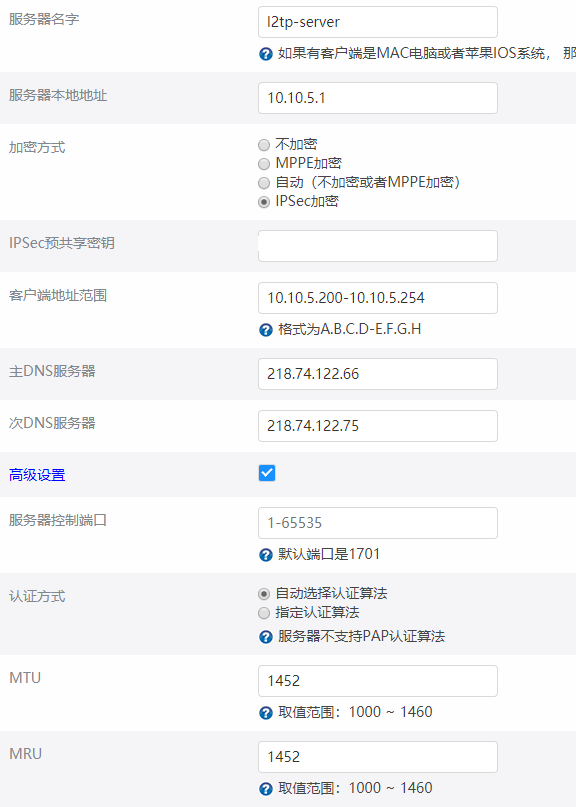Click help icon beside address format hint
The height and width of the screenshot is (807, 576).
click(266, 329)
